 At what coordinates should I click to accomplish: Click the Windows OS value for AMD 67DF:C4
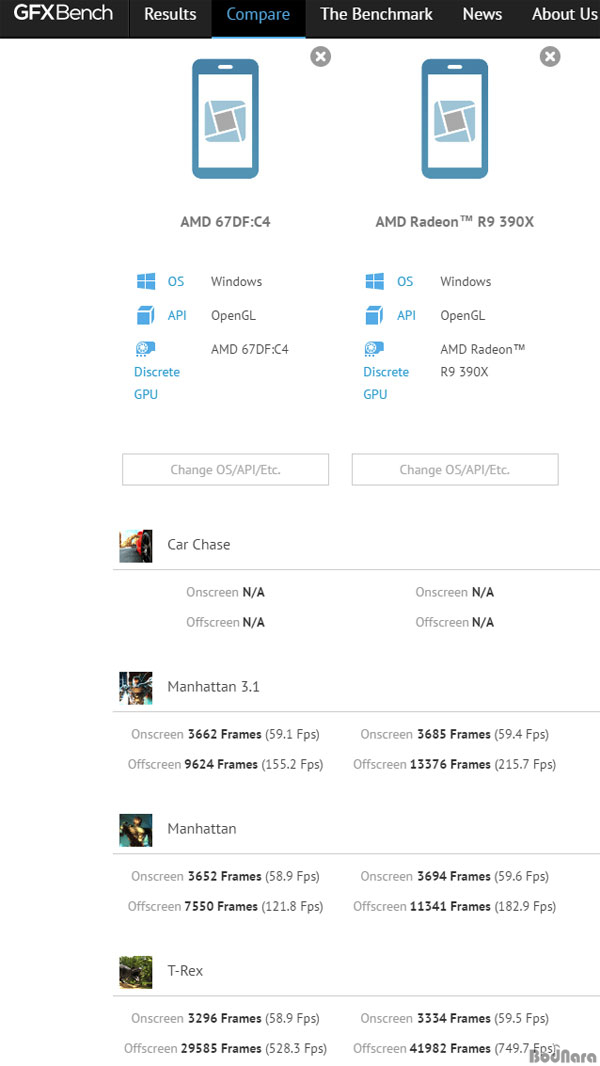click(x=236, y=281)
